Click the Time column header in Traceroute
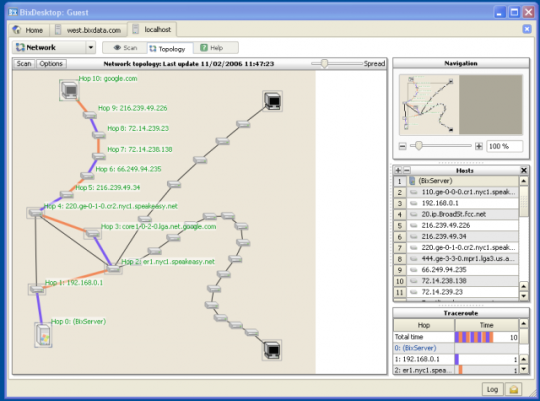Screen dimensions: 540x401 click(x=487, y=325)
